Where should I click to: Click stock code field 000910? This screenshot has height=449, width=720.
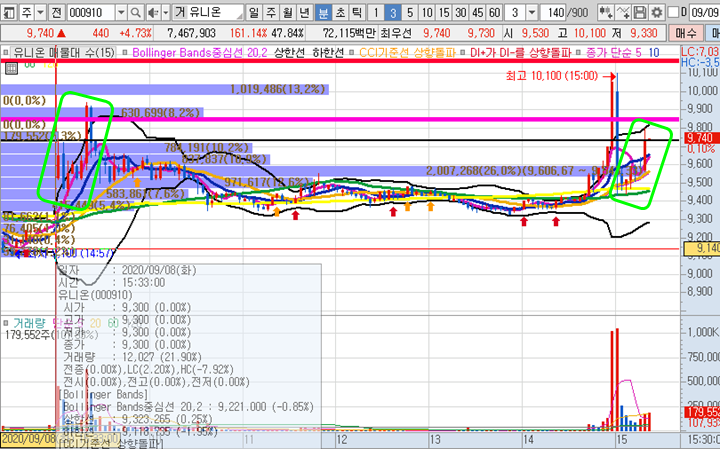click(91, 12)
